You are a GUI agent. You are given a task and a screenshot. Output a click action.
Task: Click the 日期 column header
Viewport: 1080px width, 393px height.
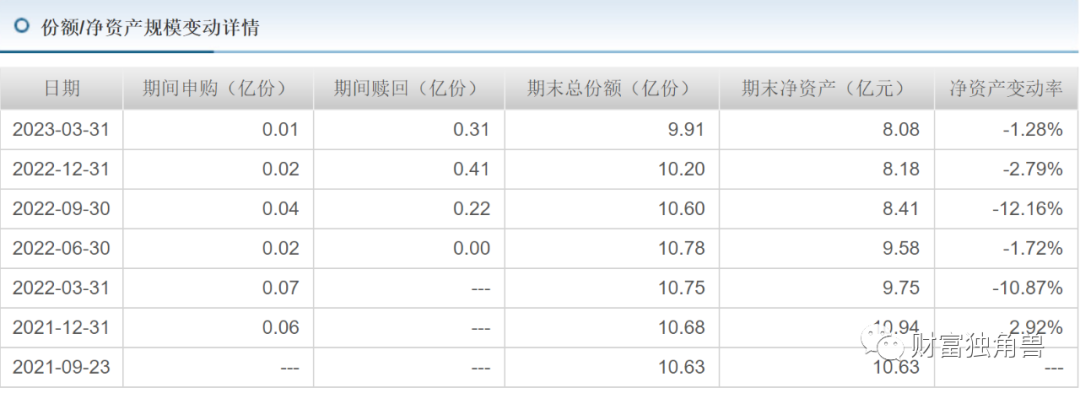(x=62, y=89)
